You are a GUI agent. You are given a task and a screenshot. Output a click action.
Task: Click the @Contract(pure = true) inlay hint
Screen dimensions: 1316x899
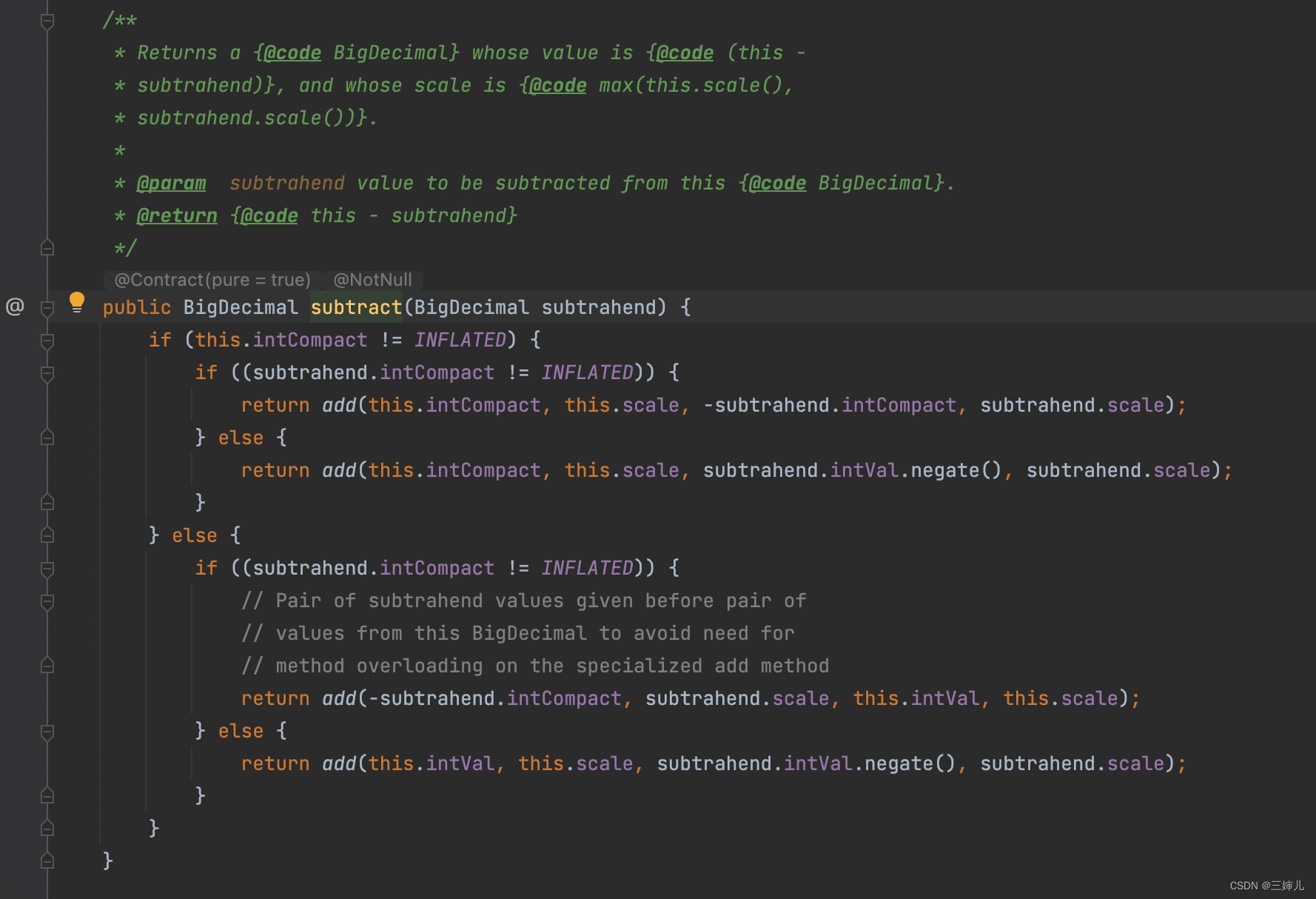[212, 280]
